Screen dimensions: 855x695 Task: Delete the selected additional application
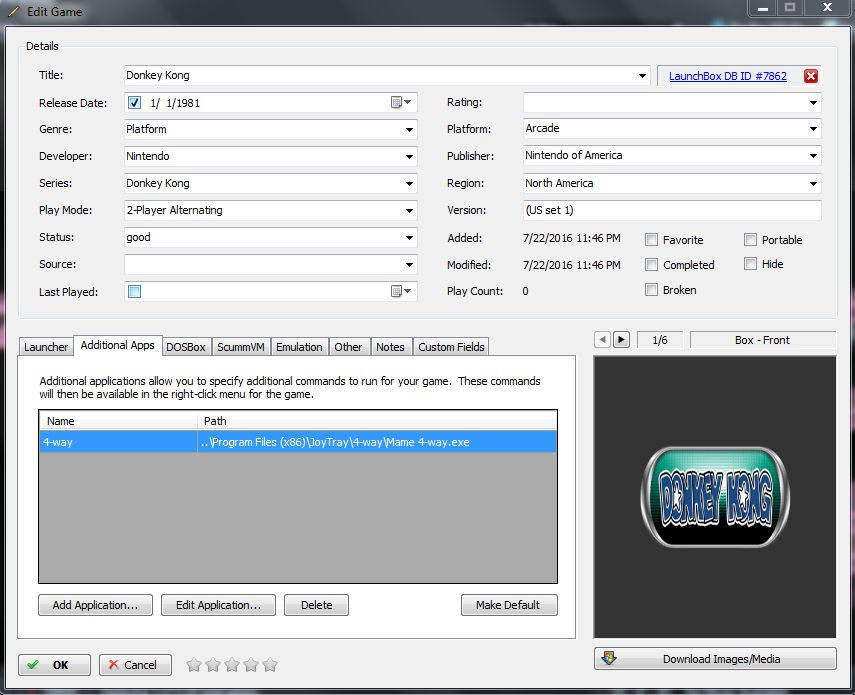(x=316, y=605)
